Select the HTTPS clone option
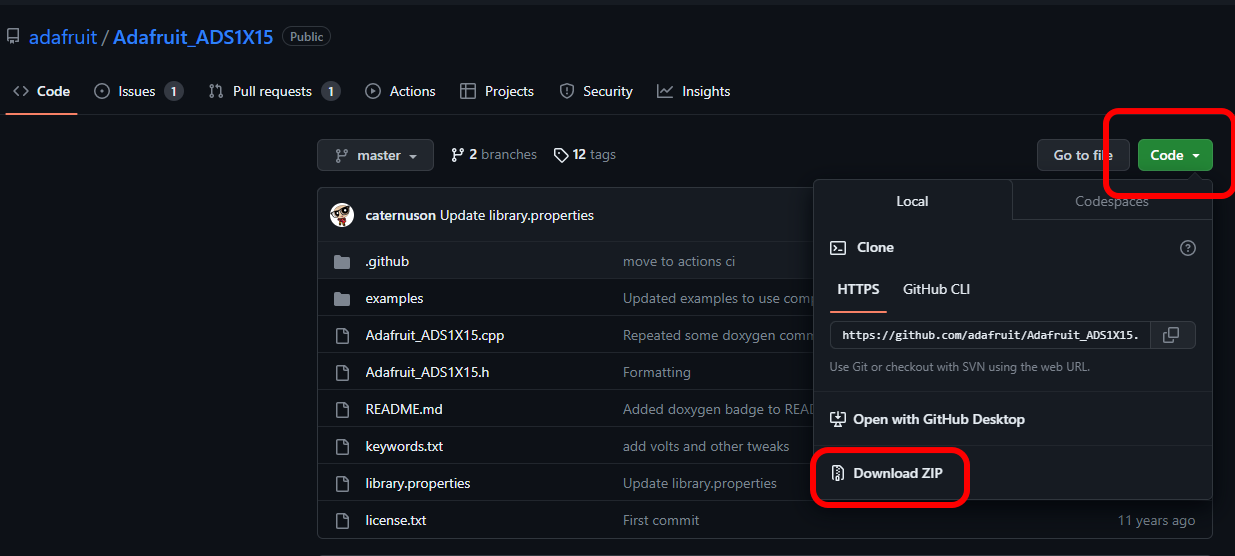 point(858,289)
